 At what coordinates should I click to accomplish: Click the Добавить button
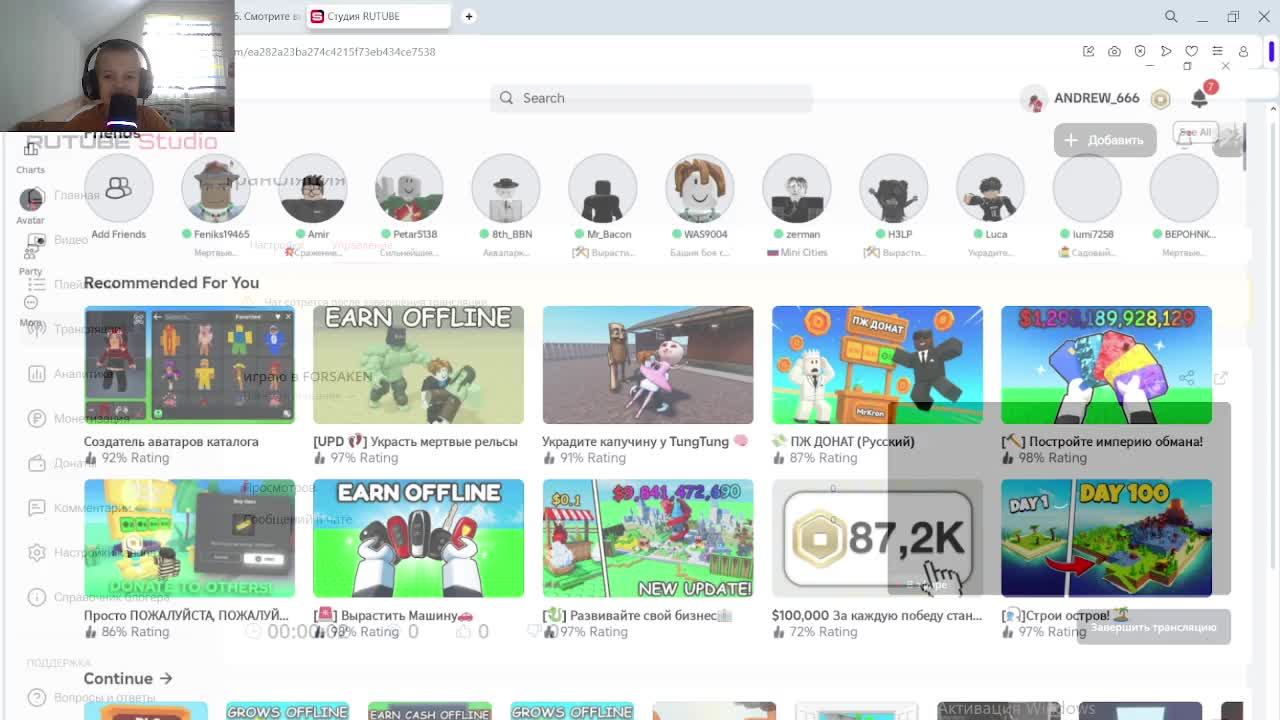[x=1105, y=140]
